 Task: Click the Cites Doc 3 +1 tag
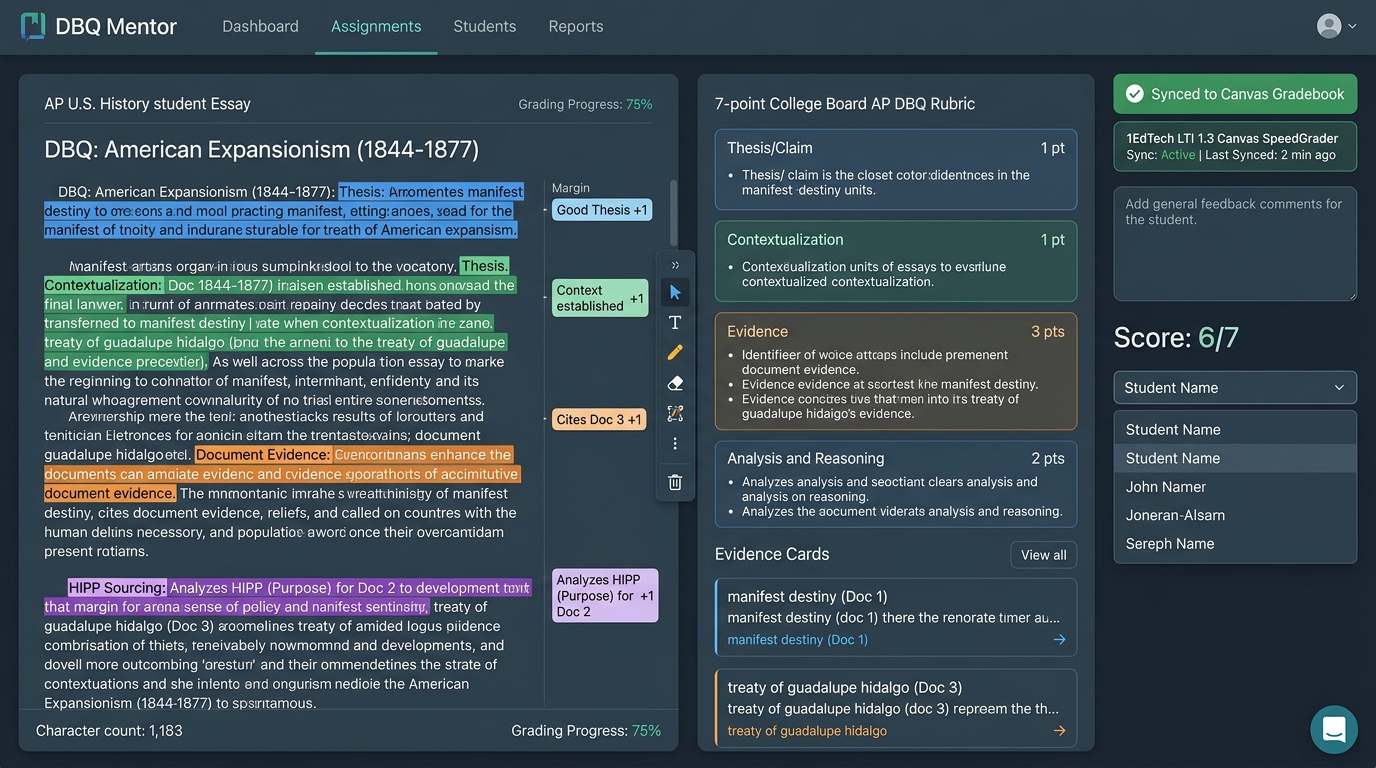click(599, 420)
